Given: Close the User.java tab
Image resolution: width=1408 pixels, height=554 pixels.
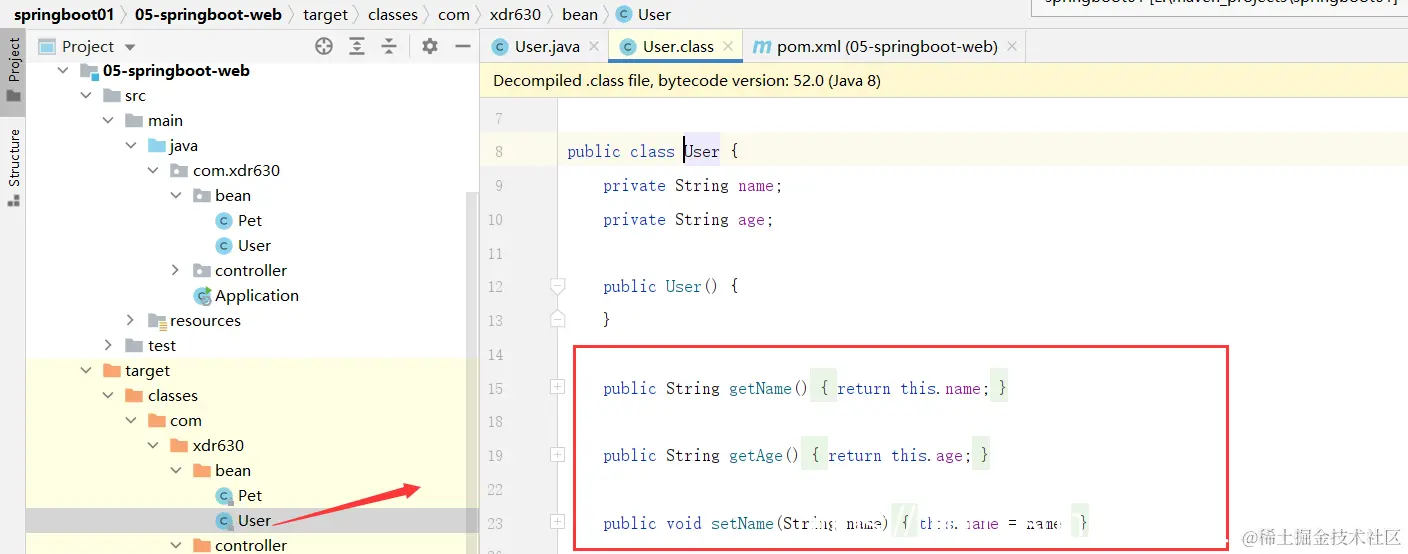Looking at the screenshot, I should [x=594, y=46].
